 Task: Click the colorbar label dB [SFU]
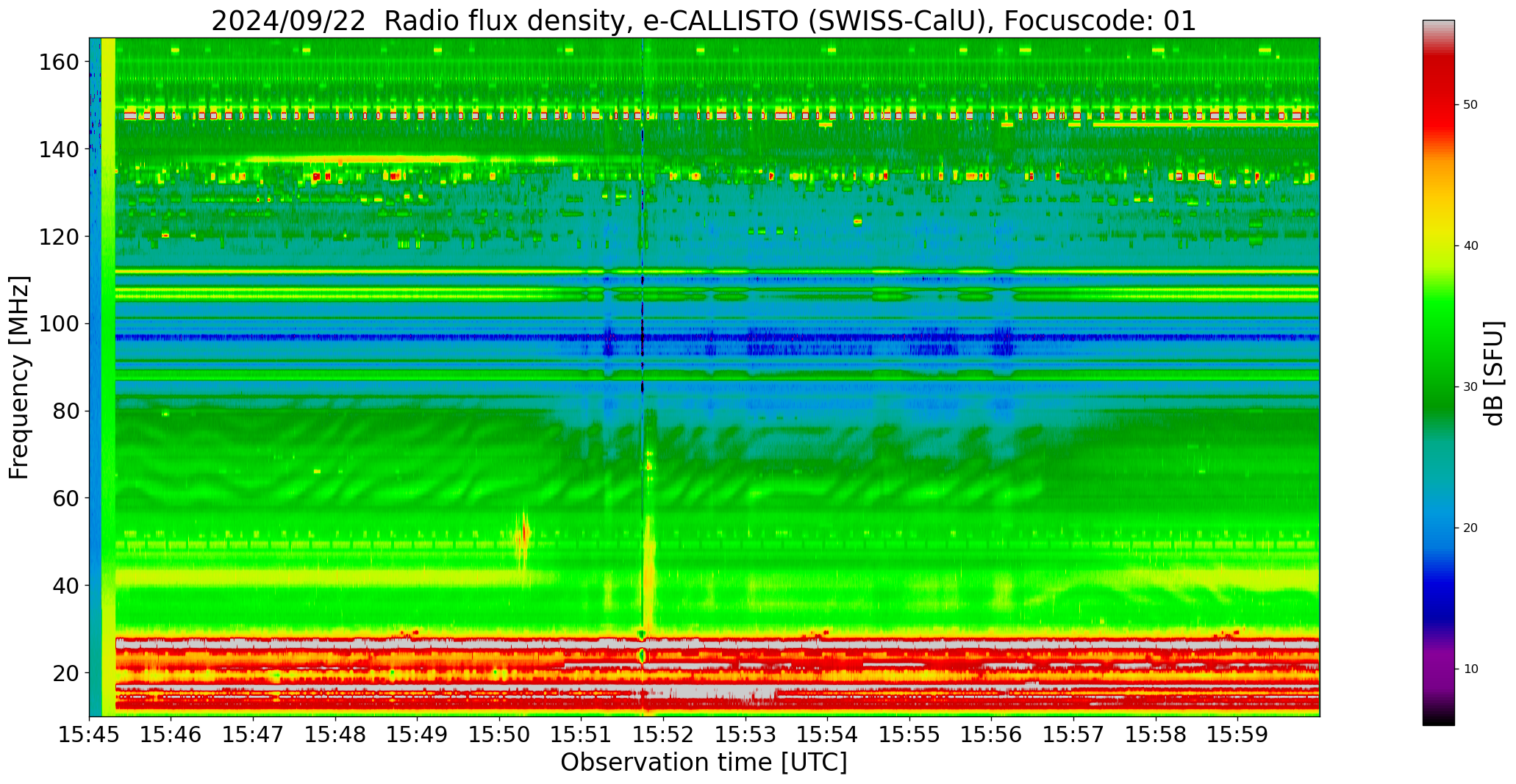pyautogui.click(x=1495, y=373)
